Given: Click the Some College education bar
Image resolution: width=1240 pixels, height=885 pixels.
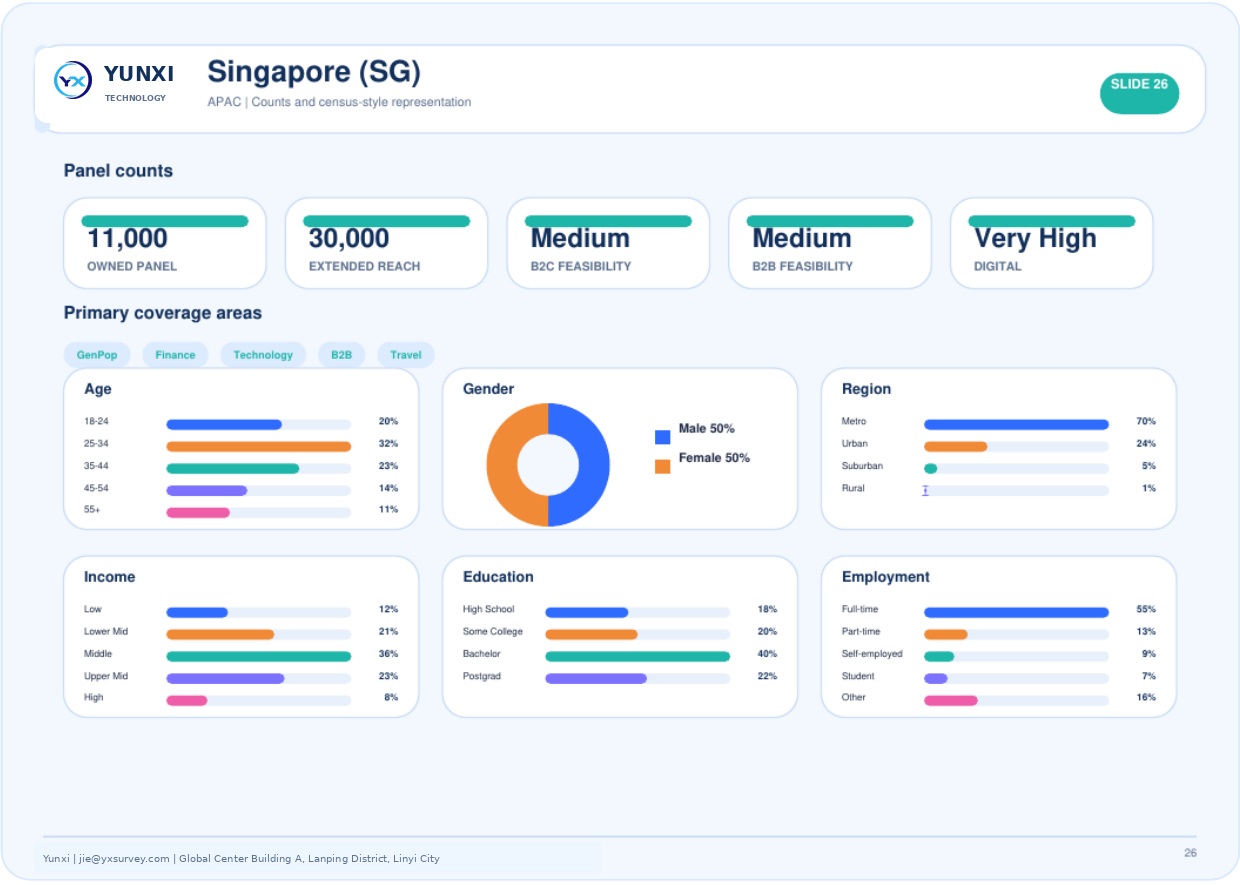Looking at the screenshot, I should (591, 635).
